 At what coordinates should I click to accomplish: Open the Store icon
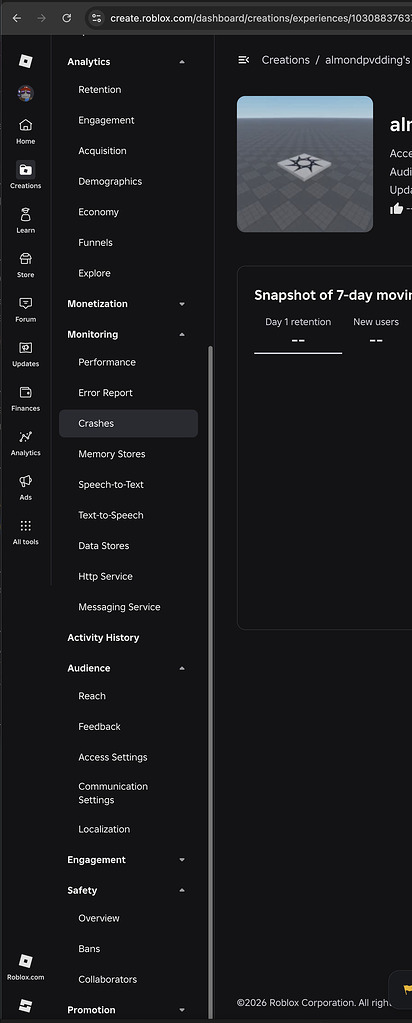(25, 264)
